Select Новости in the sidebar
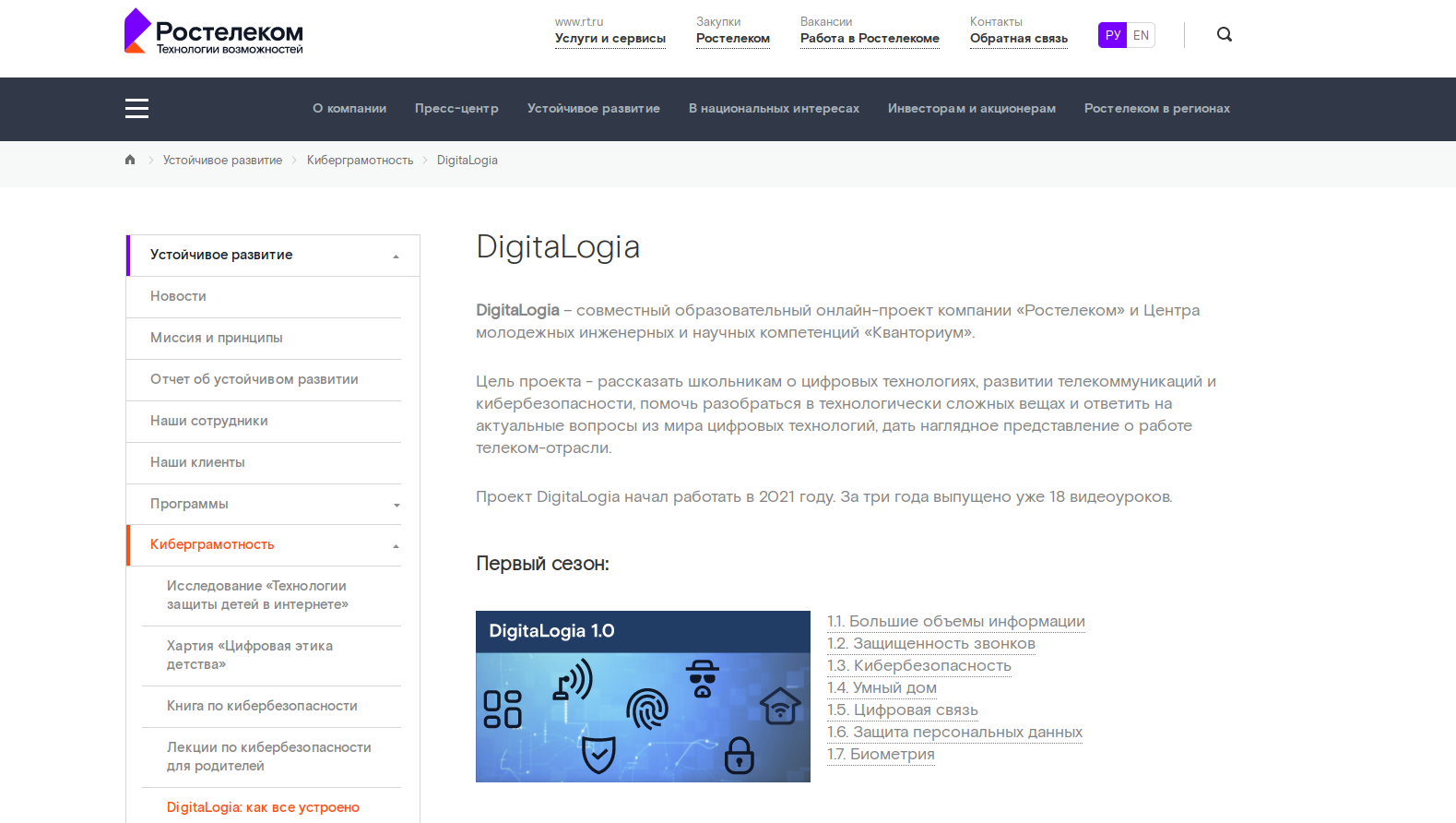The image size is (1456, 823). pyautogui.click(x=178, y=296)
